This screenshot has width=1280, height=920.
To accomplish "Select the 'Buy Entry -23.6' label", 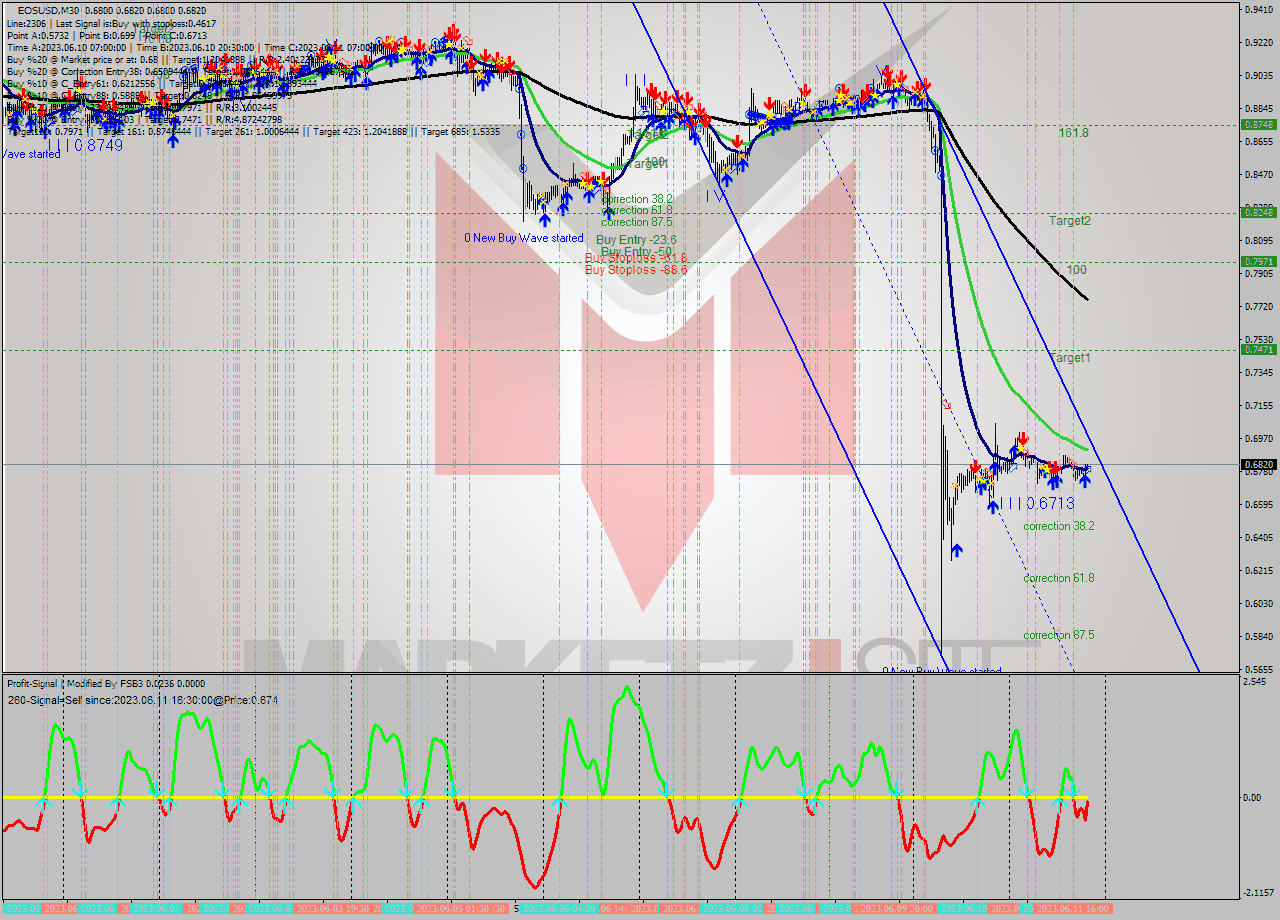I will point(636,240).
